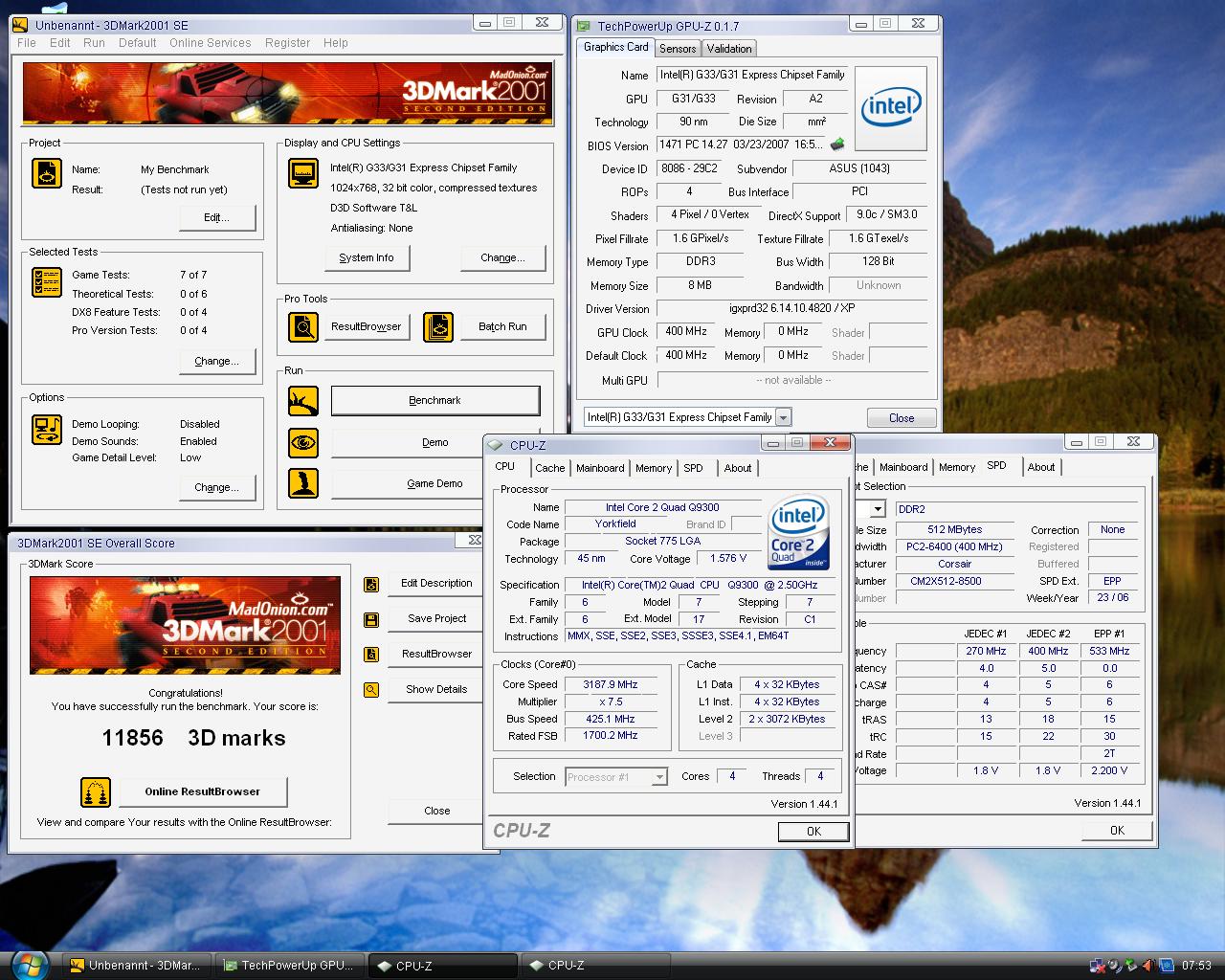Click Change... under Options
This screenshot has width=1225, height=980.
(x=217, y=488)
